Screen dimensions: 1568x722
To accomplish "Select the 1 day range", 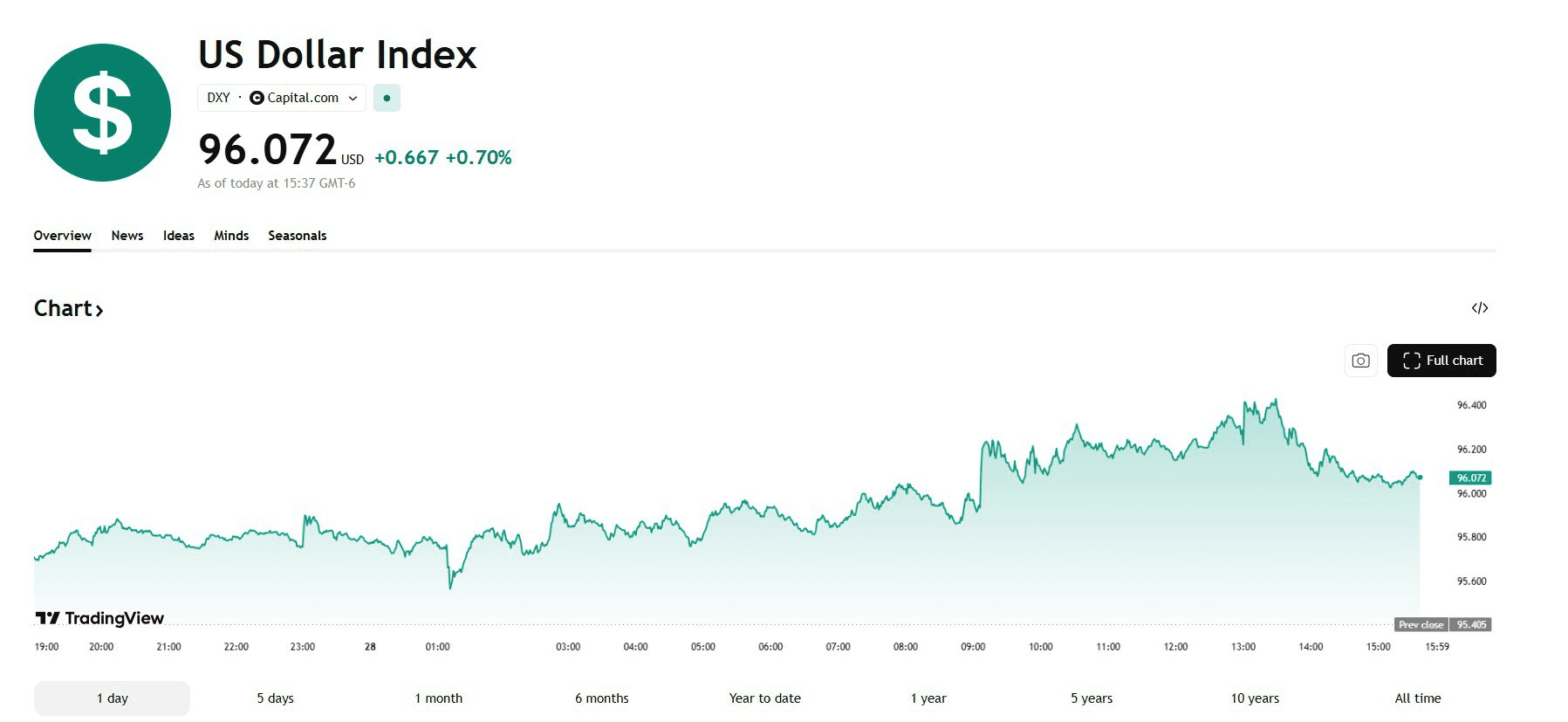I will click(x=112, y=698).
